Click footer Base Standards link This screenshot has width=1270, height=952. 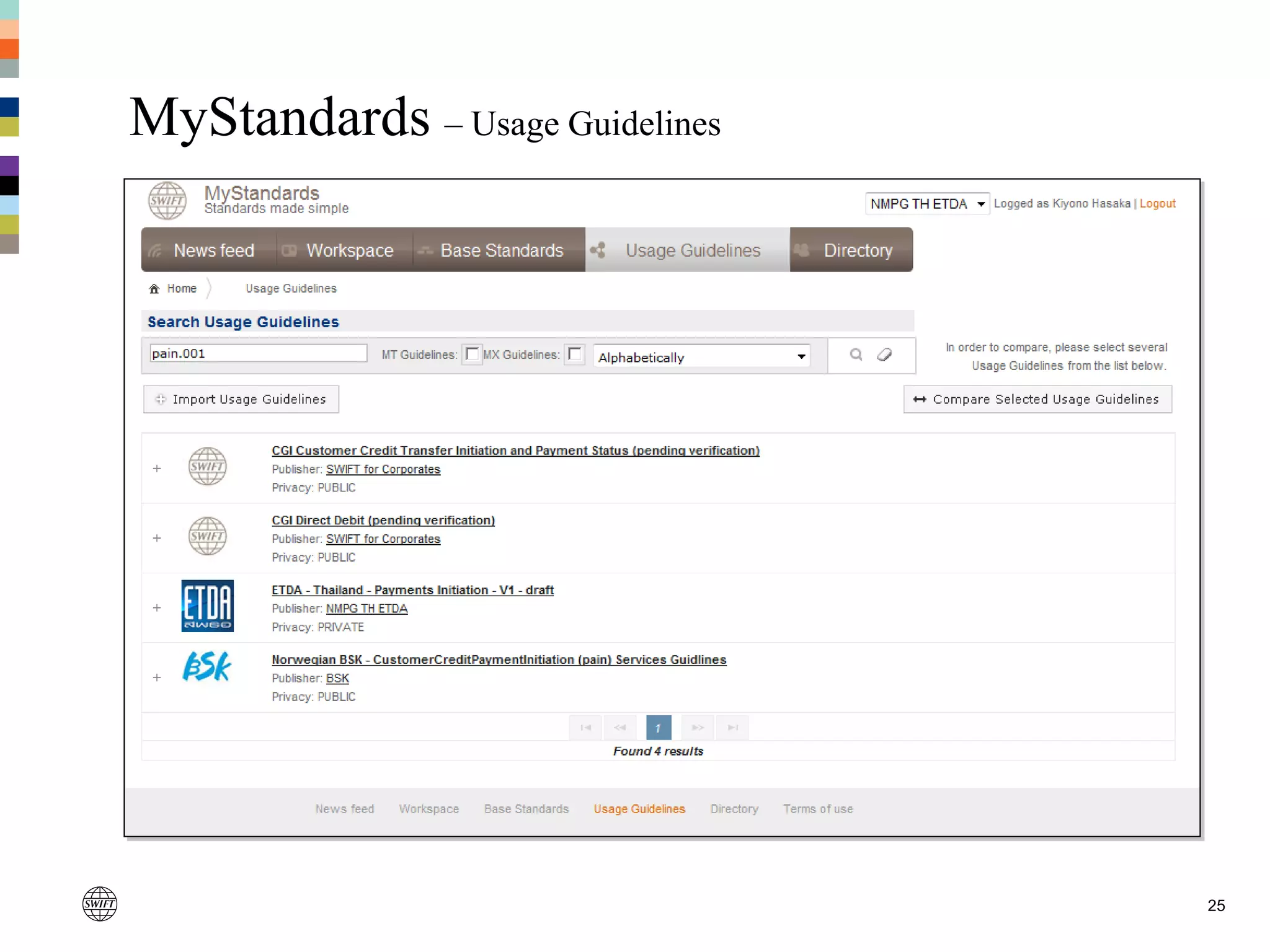click(526, 809)
